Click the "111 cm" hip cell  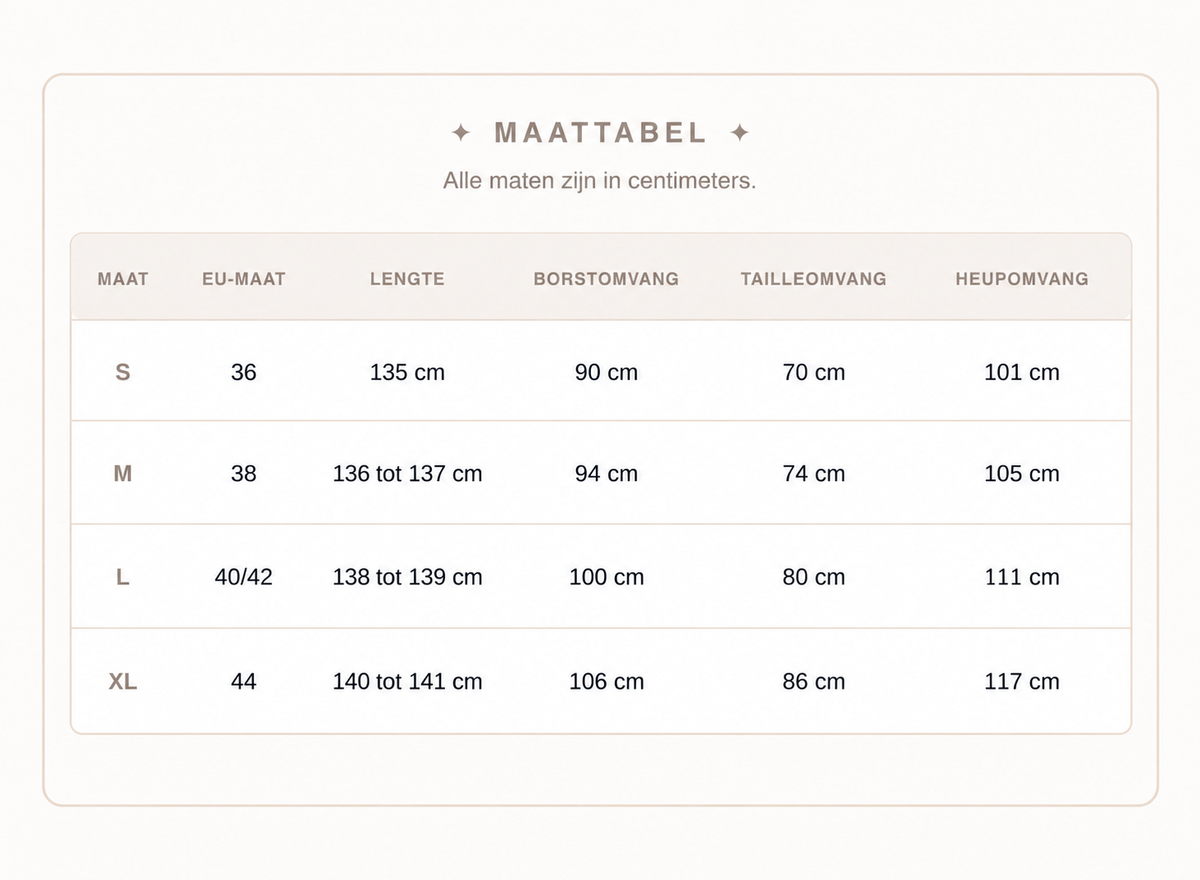pos(1022,578)
